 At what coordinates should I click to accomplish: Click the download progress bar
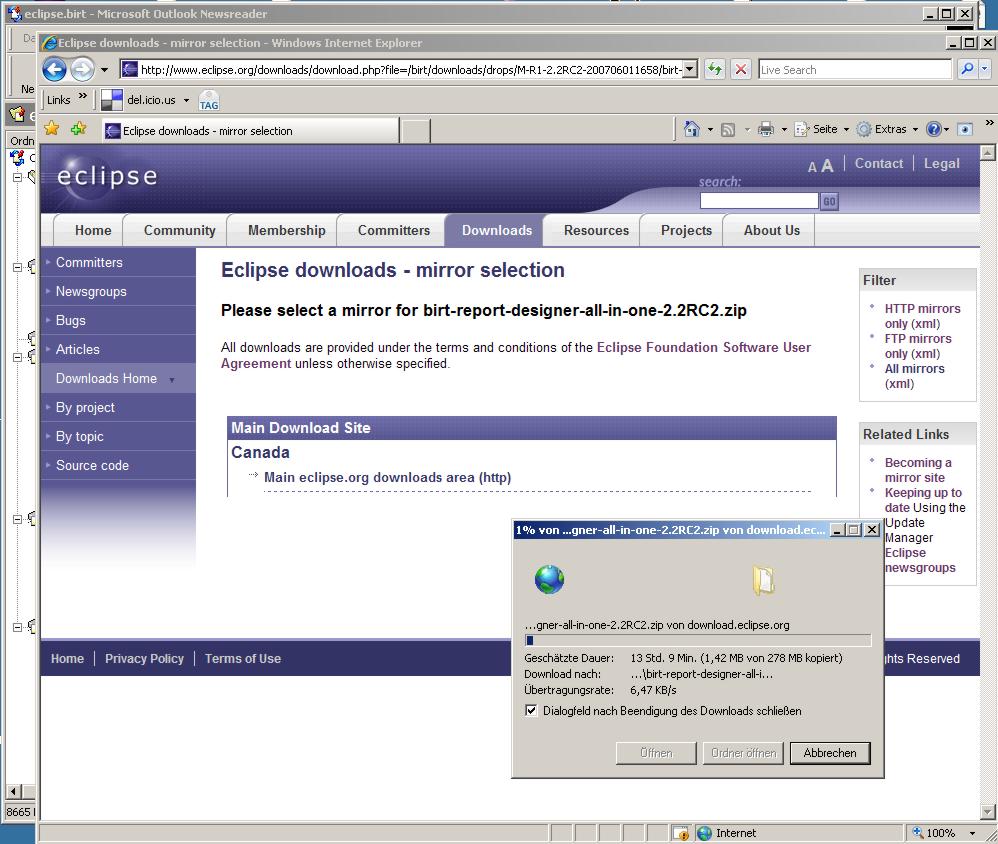pos(698,641)
